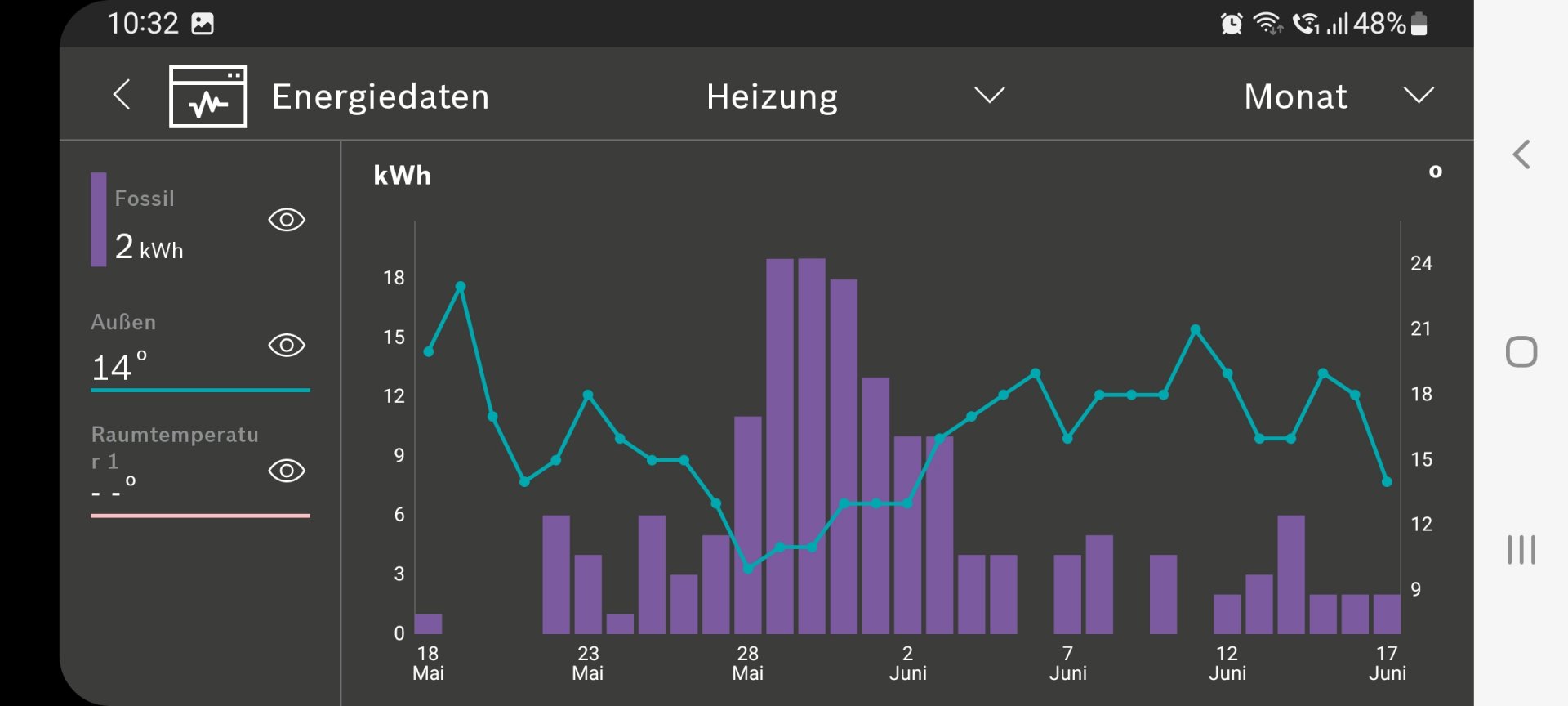The image size is (1568, 706).
Task: Tap the tallest purple bar after 28 Mai
Action: tap(780, 445)
